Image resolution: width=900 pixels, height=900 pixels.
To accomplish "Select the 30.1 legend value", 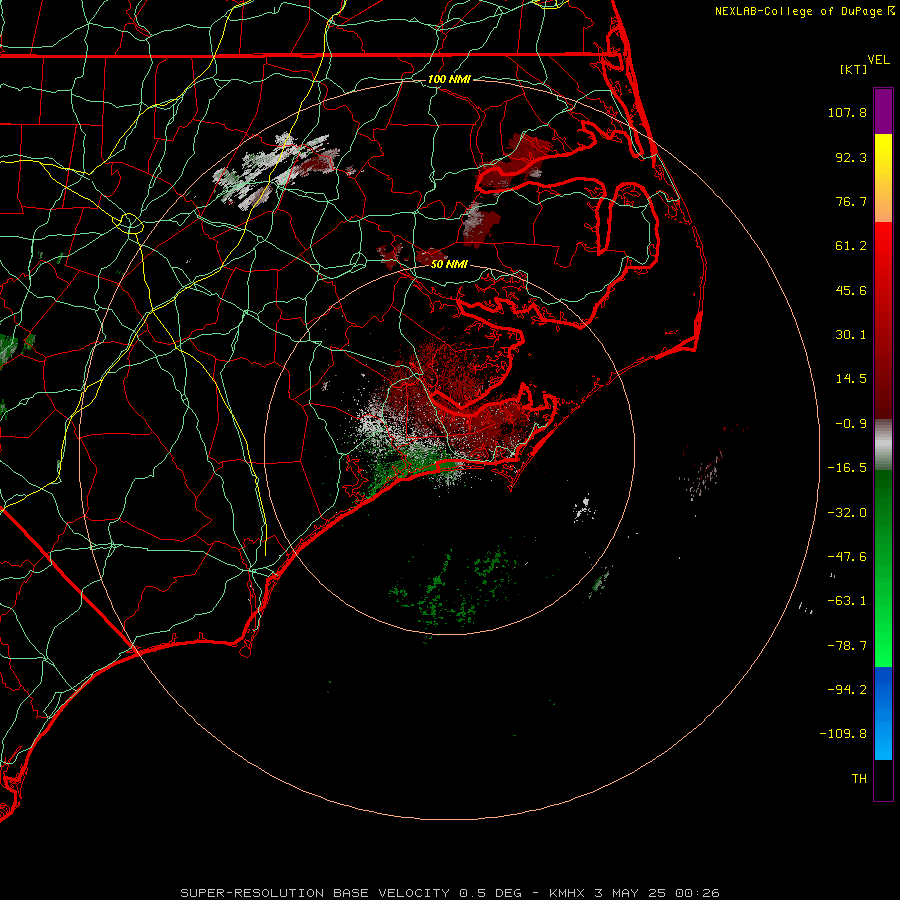I will 851,335.
